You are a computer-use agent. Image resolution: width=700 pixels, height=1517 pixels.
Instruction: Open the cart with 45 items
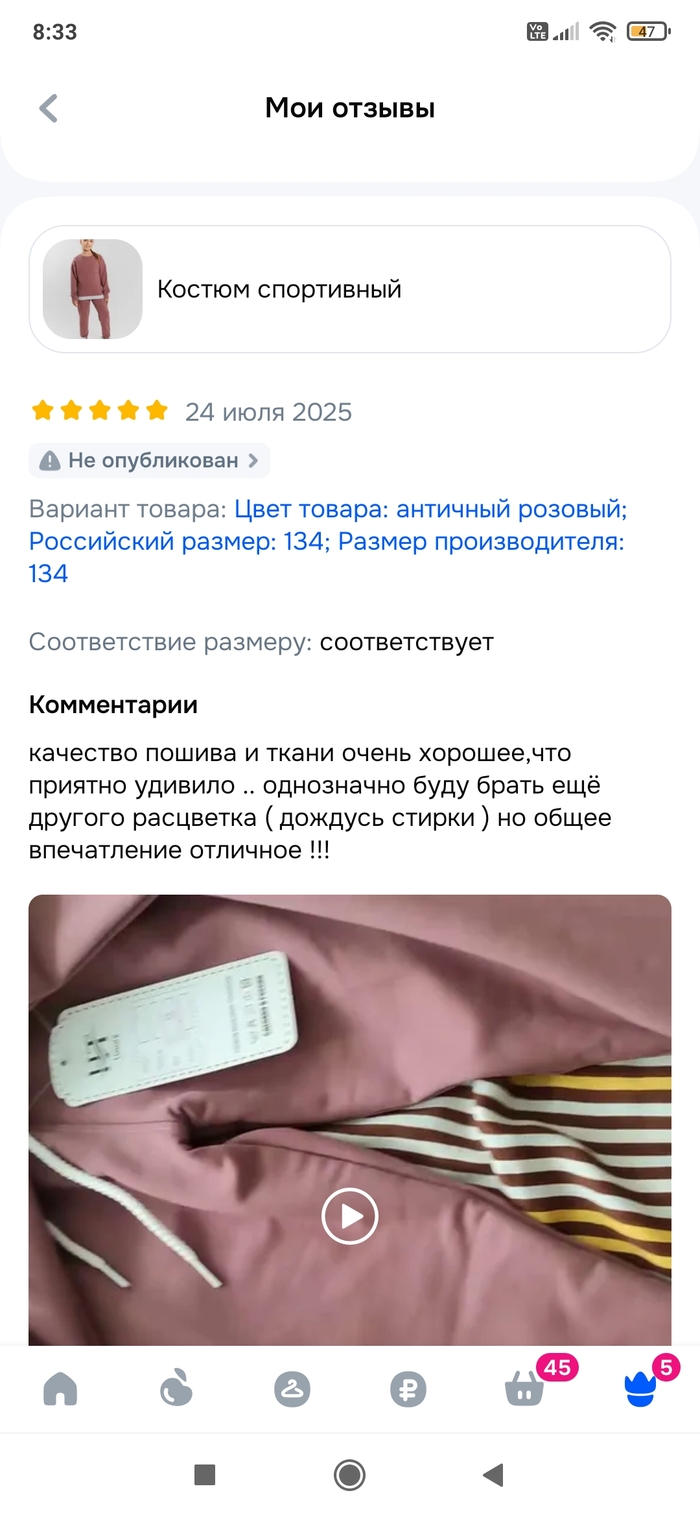tap(525, 1388)
